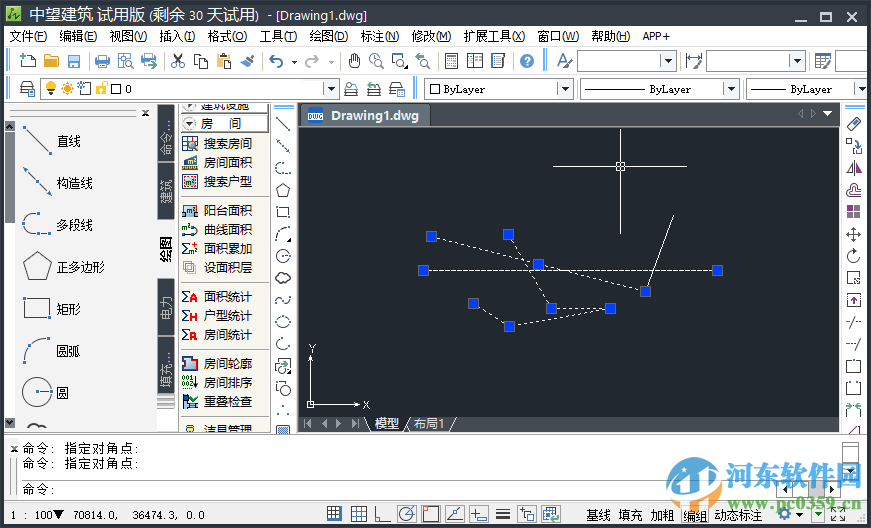The height and width of the screenshot is (528, 871).
Task: Select the Polygon tool in vertical toolbar
Action: pyautogui.click(x=283, y=190)
